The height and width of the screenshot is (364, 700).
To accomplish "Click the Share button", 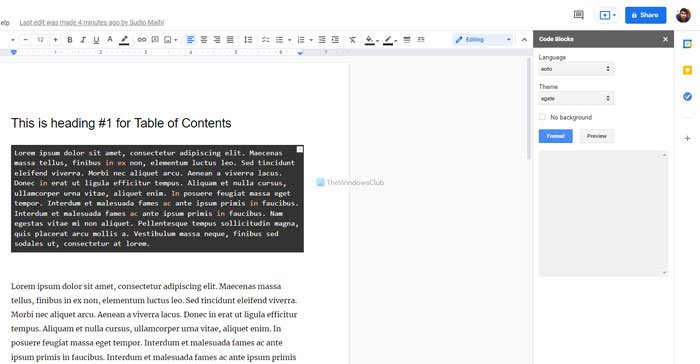I will [x=645, y=15].
